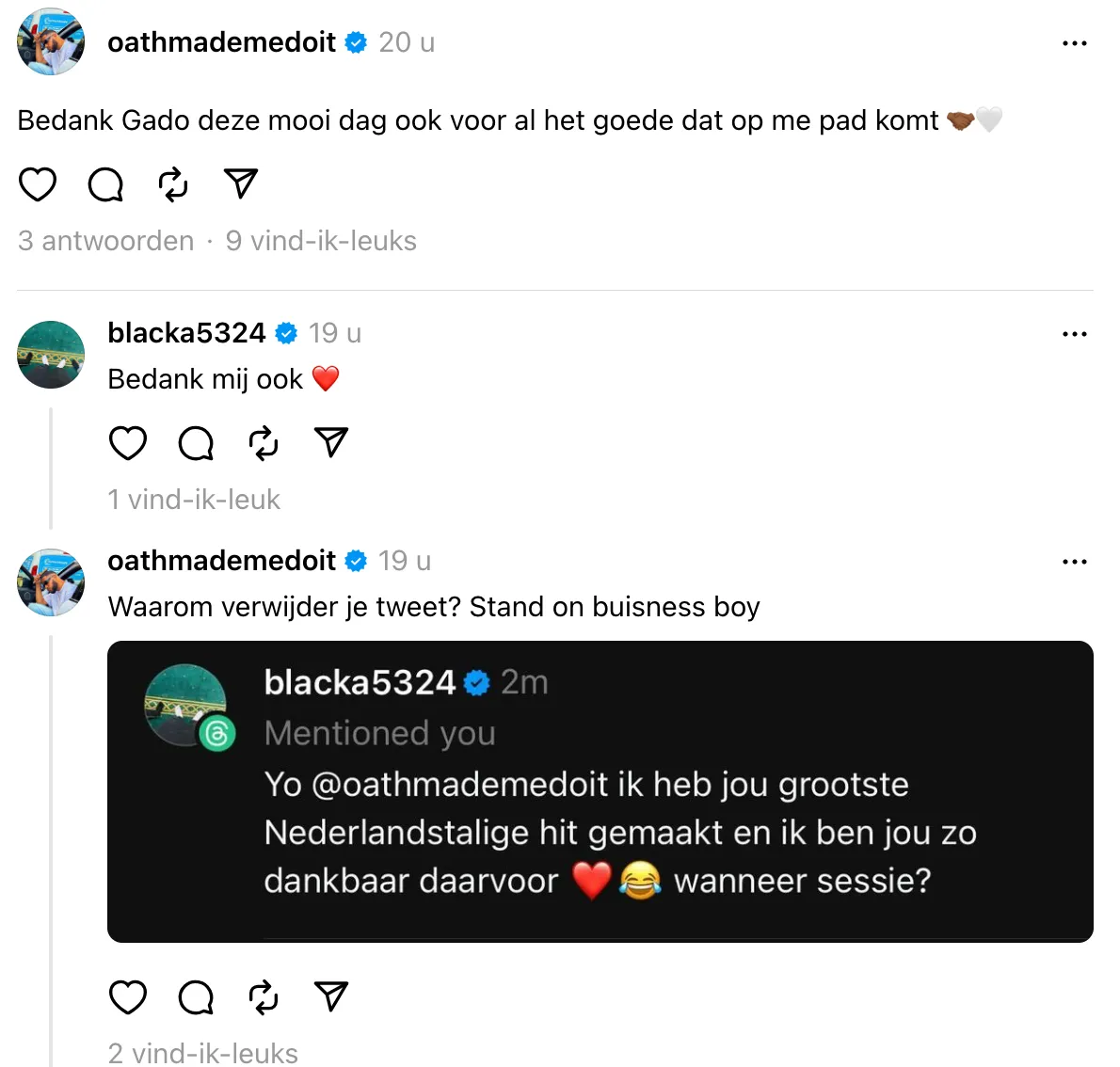This screenshot has height=1067, width=1120.
Task: Open blacka5324 profile from reply username
Action: (x=186, y=333)
